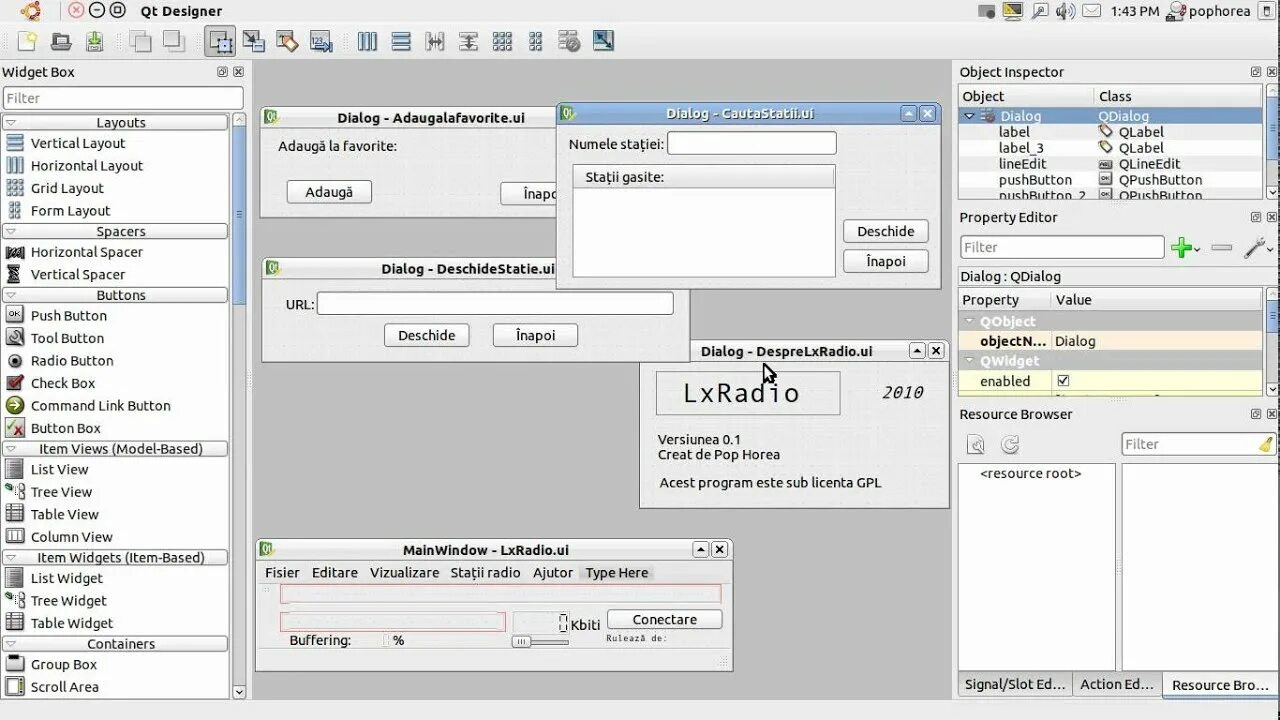
Task: Open Statii radio menu in LxRadio
Action: tap(485, 573)
